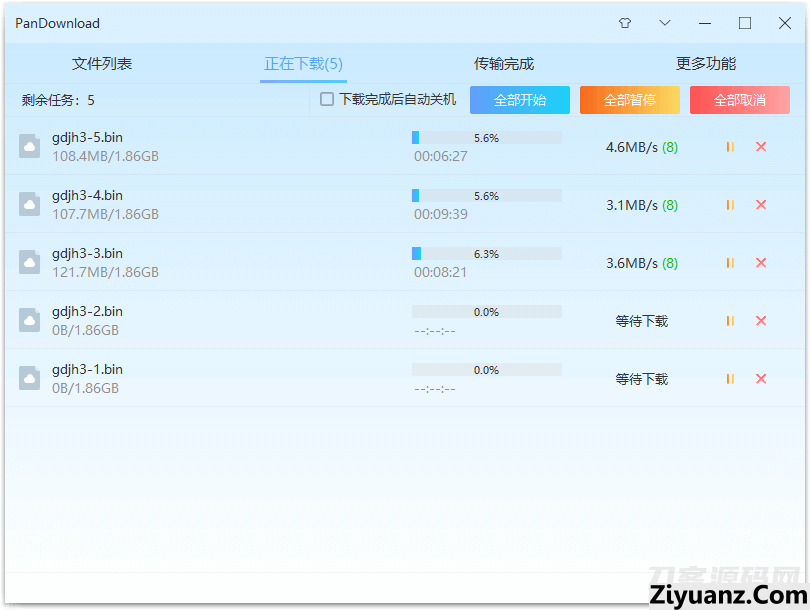Enable auto shutdown after download completes
Viewport: 810px width, 610px height.
pos(327,99)
